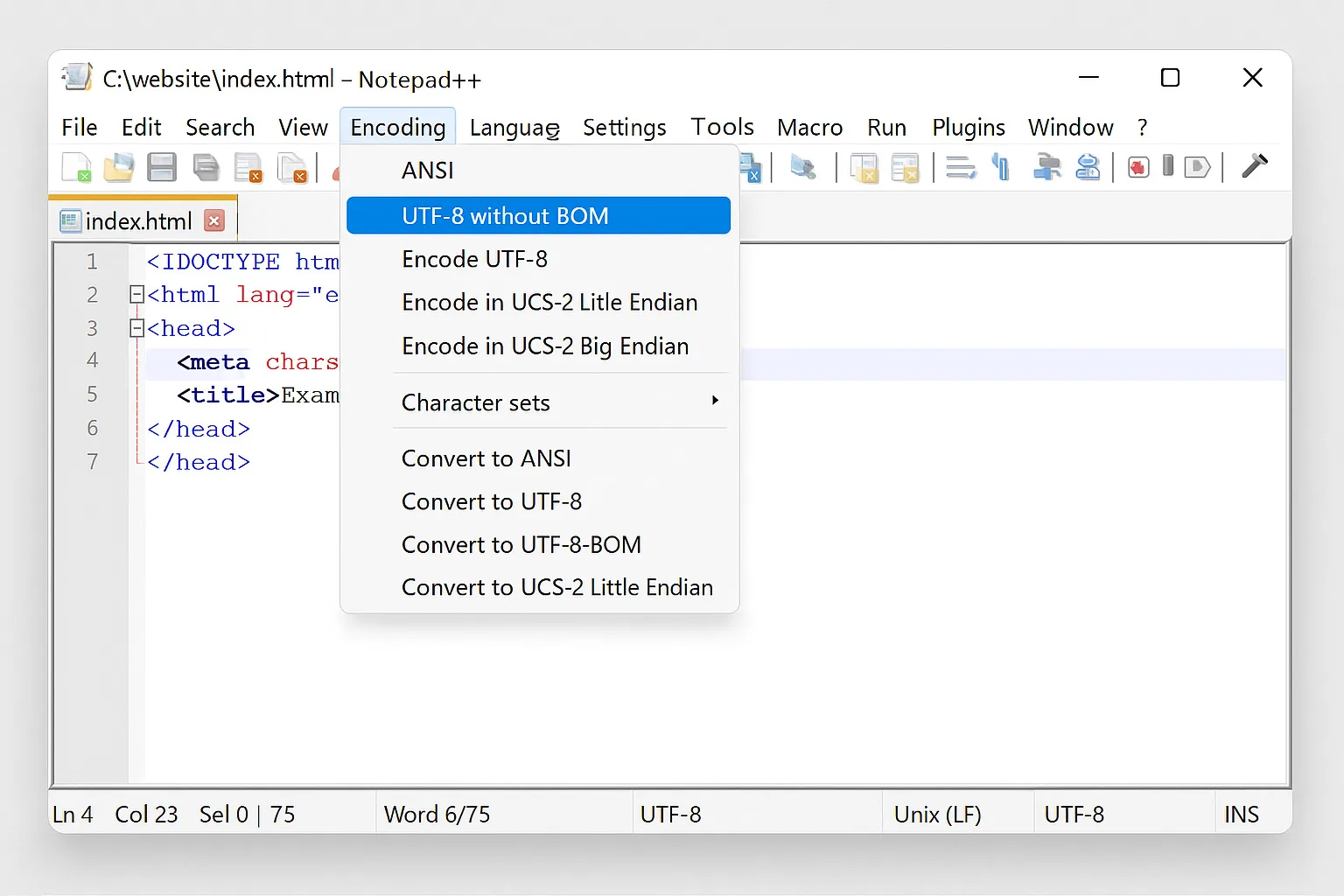Click line number 7 in the margin
This screenshot has width=1344, height=896.
[92, 461]
